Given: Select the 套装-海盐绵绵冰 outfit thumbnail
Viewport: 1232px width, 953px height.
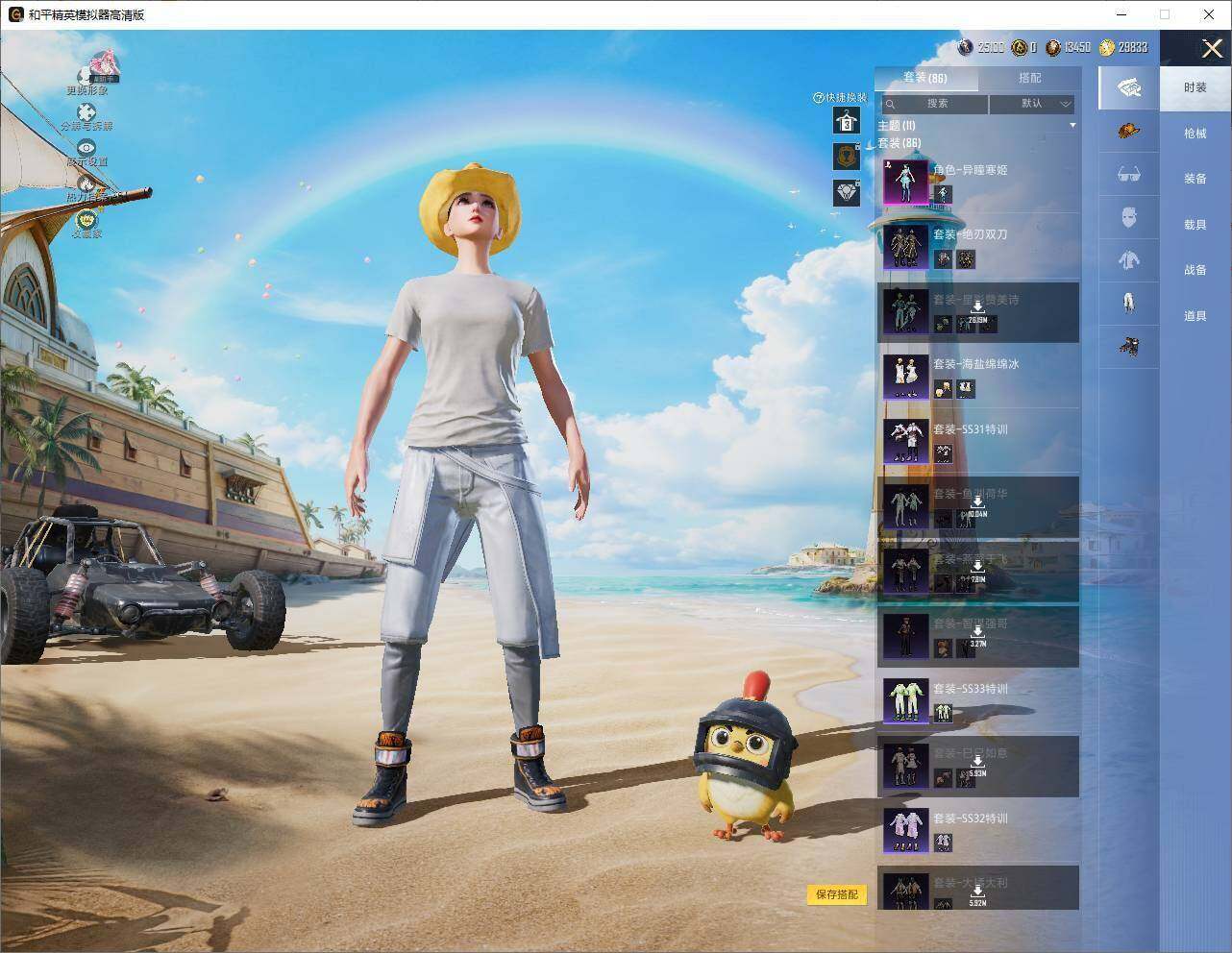Looking at the screenshot, I should click(x=905, y=377).
